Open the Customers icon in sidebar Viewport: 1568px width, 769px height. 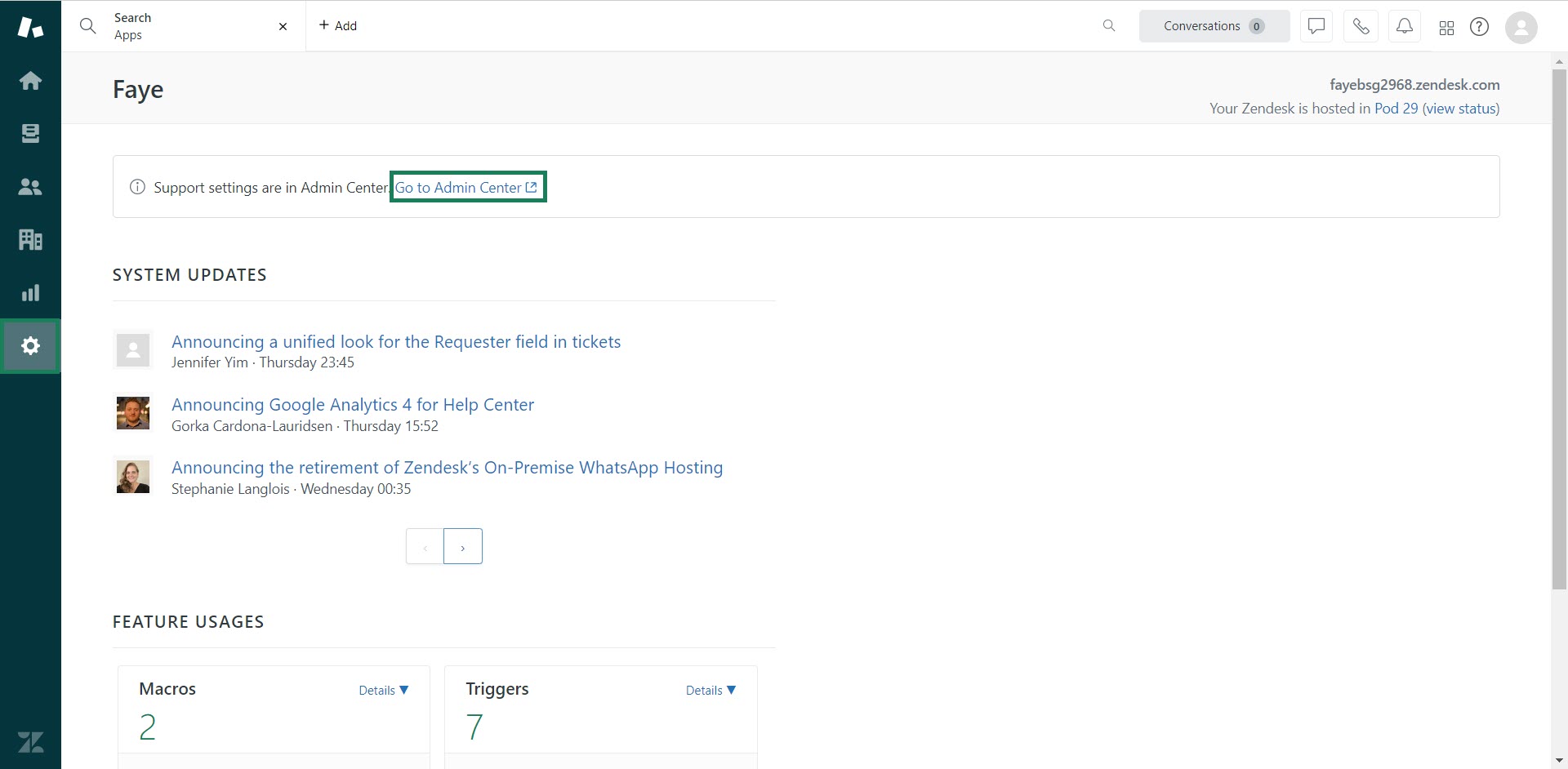(x=30, y=187)
